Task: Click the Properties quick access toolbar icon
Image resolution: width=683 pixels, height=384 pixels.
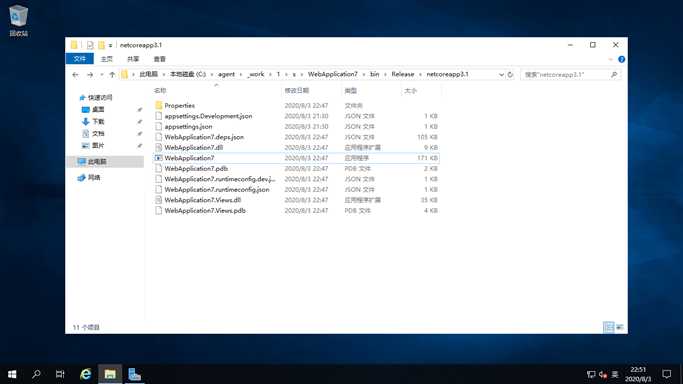Action: tap(90, 45)
